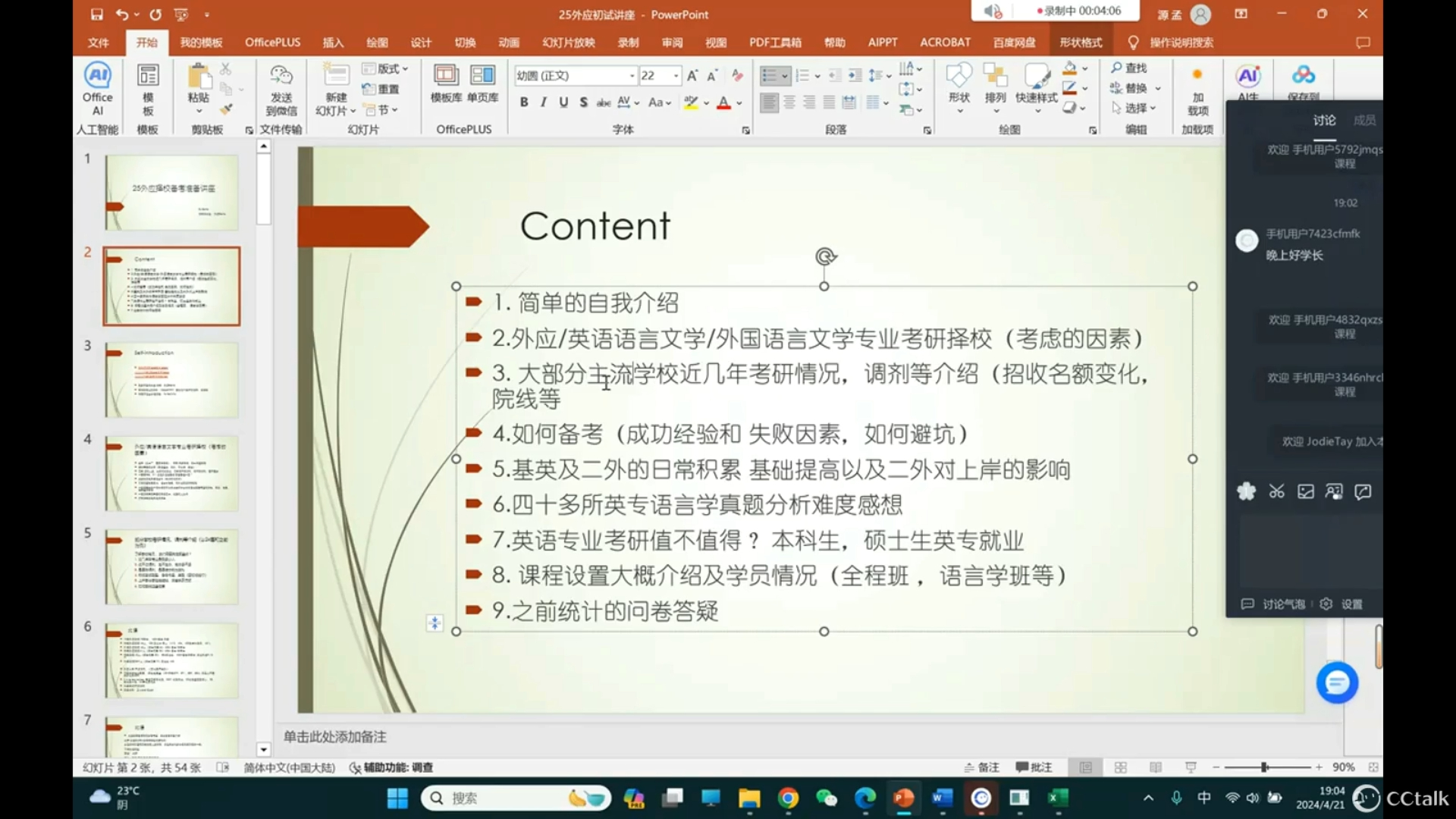This screenshot has width=1456, height=819.
Task: Expand the Quick Styles (快速样式) dropdown
Action: pyautogui.click(x=1037, y=111)
